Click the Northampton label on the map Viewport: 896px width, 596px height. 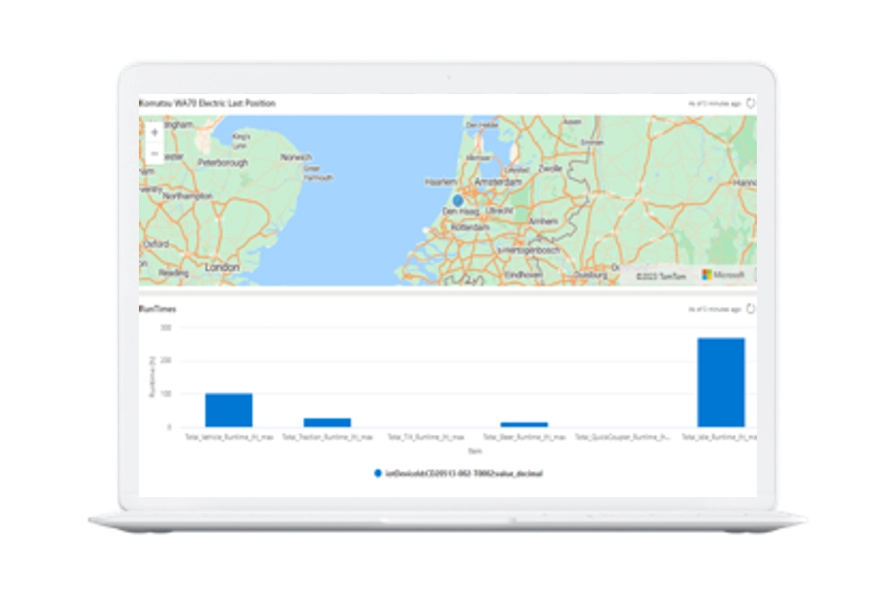tap(187, 195)
